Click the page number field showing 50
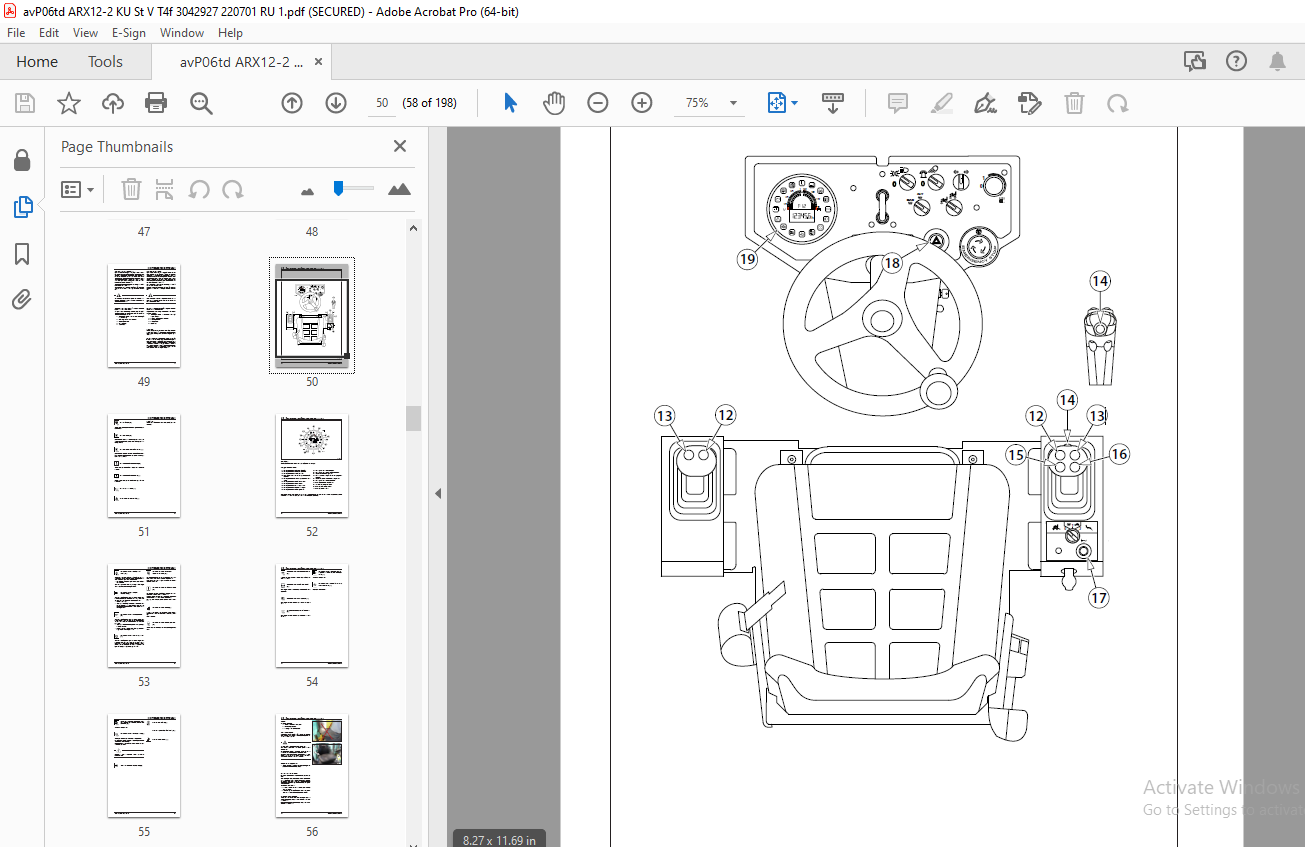 point(381,103)
